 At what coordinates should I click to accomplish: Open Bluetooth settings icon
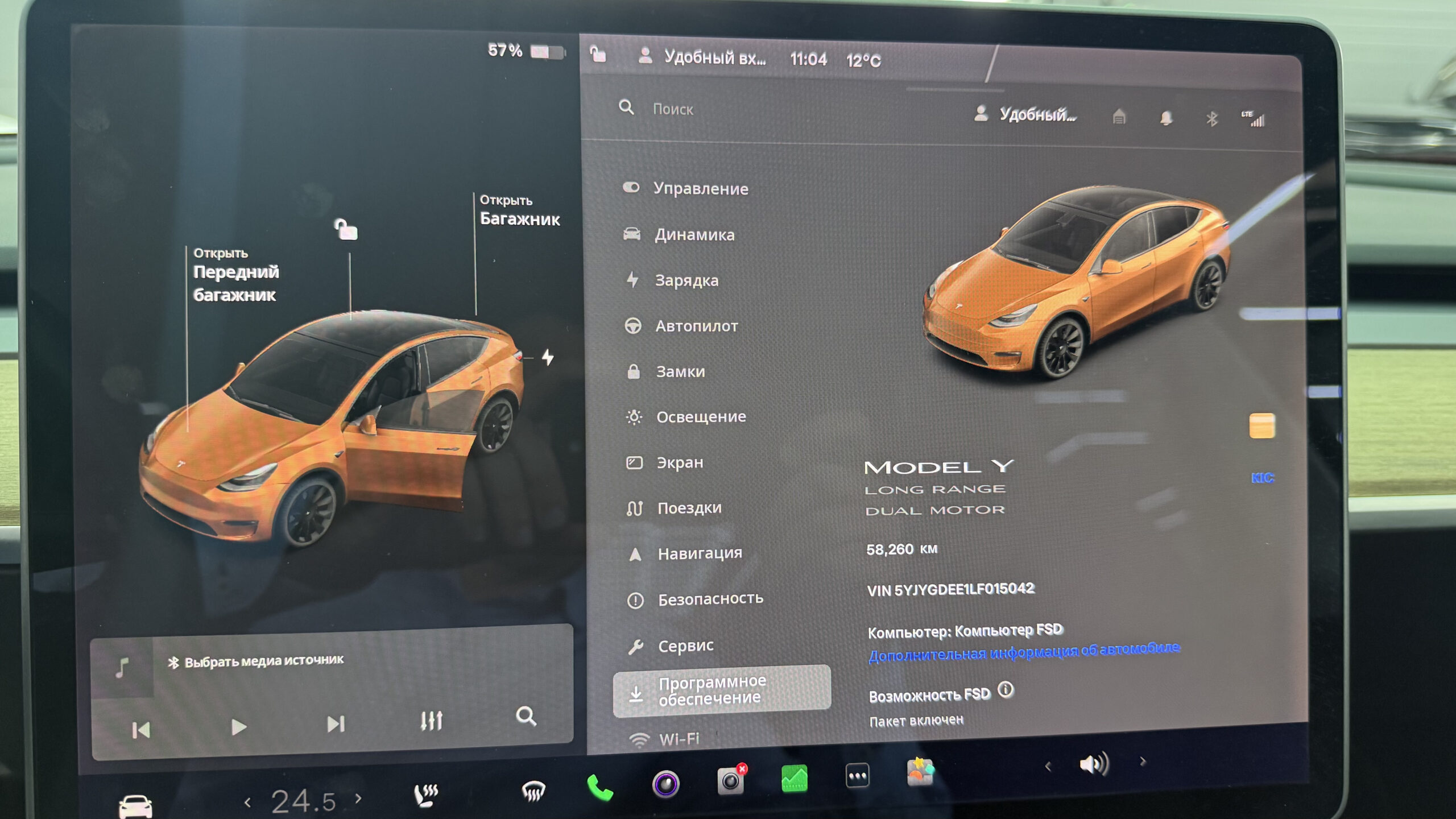pos(1212,118)
